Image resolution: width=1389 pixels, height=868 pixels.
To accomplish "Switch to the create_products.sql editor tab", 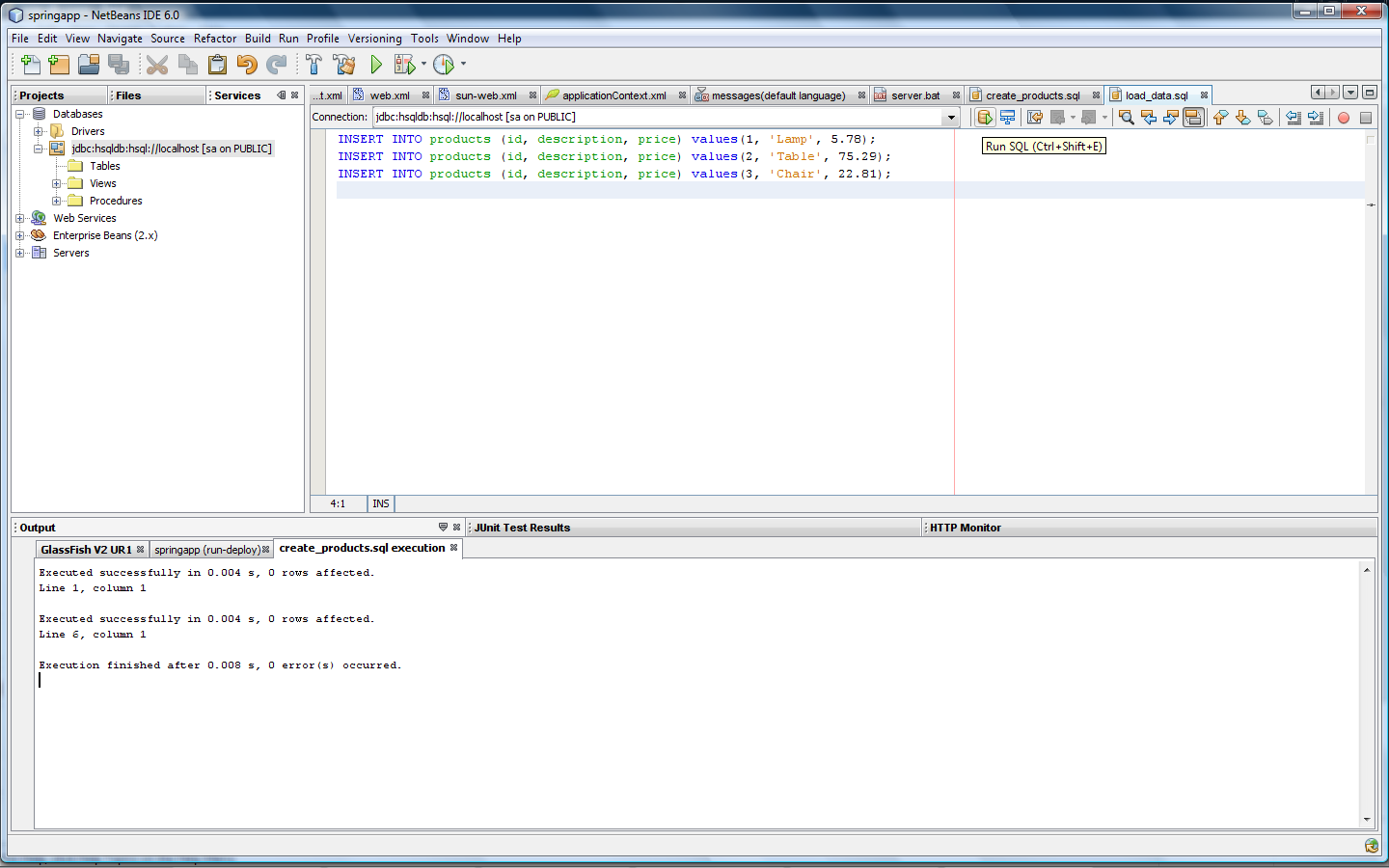I will [1032, 95].
